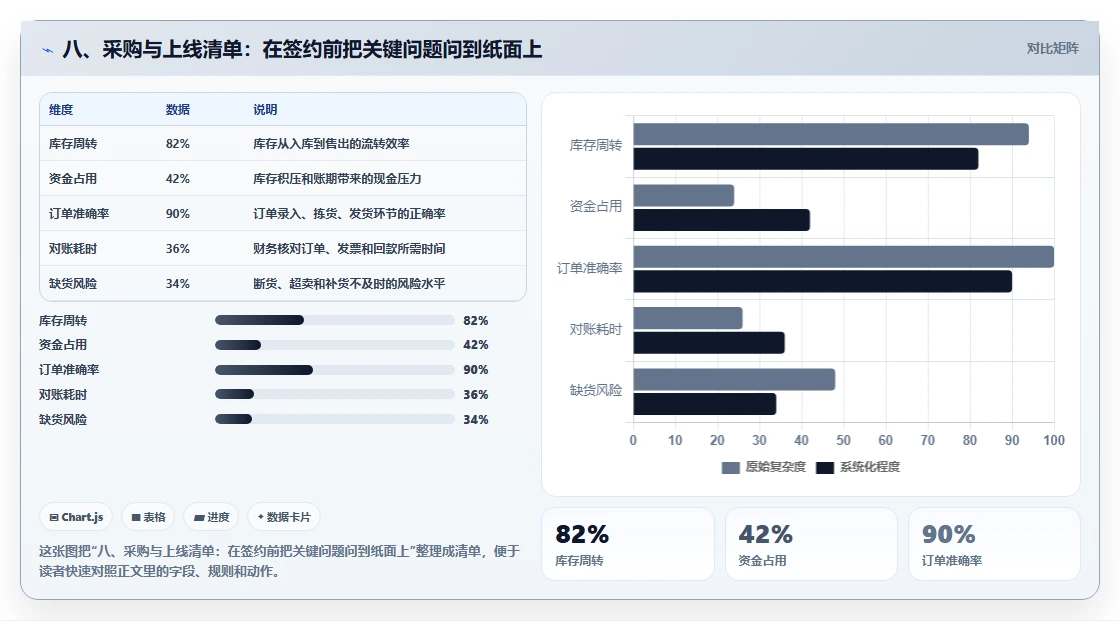Image resolution: width=1120 pixels, height=621 pixels.
Task: Click the 维度 column header
Action: pyautogui.click(x=61, y=109)
